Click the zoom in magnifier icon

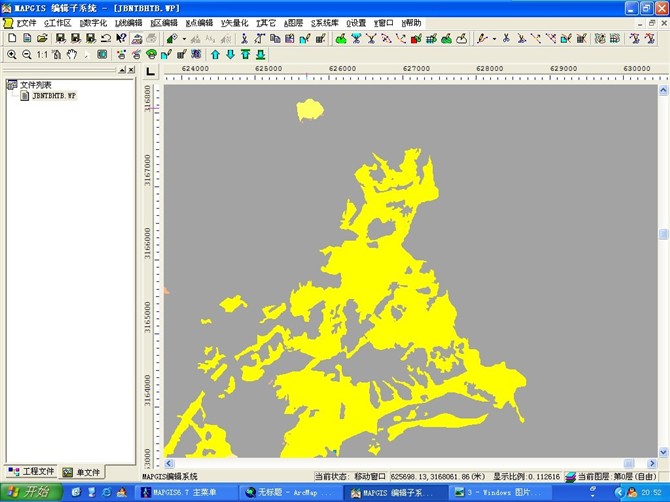[12, 54]
